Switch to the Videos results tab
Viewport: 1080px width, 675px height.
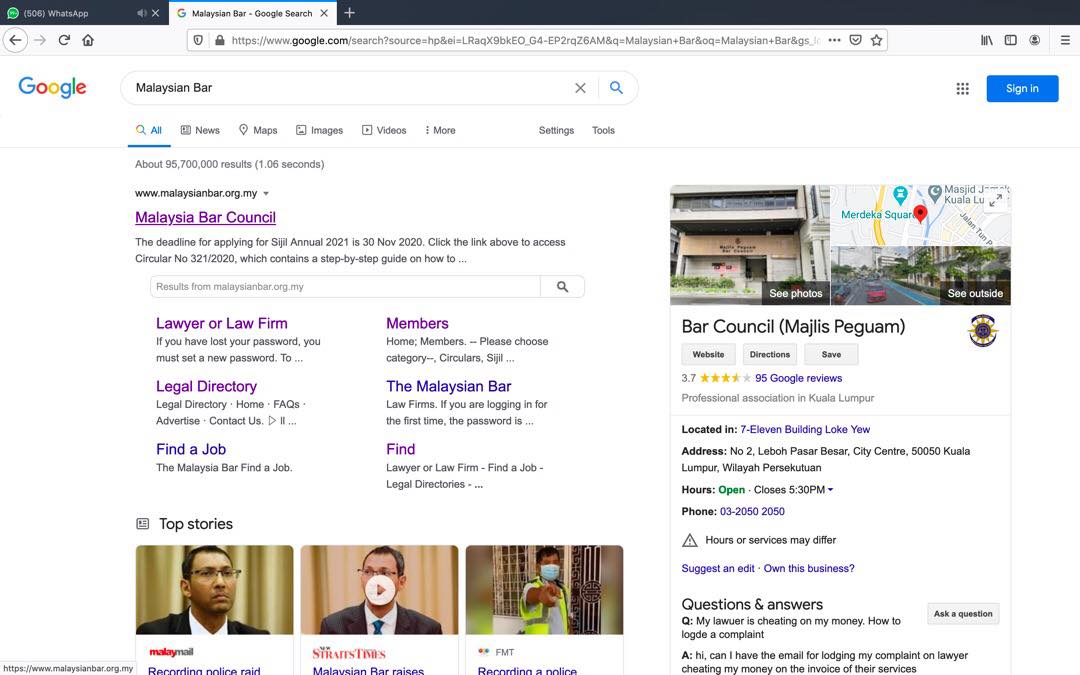(384, 130)
